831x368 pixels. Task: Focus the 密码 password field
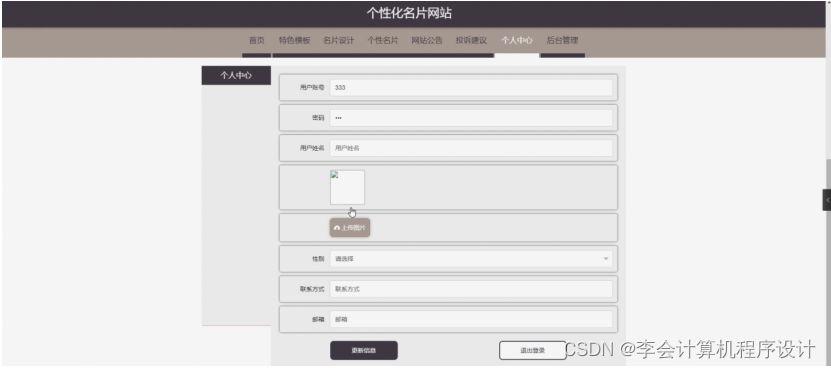[471, 118]
